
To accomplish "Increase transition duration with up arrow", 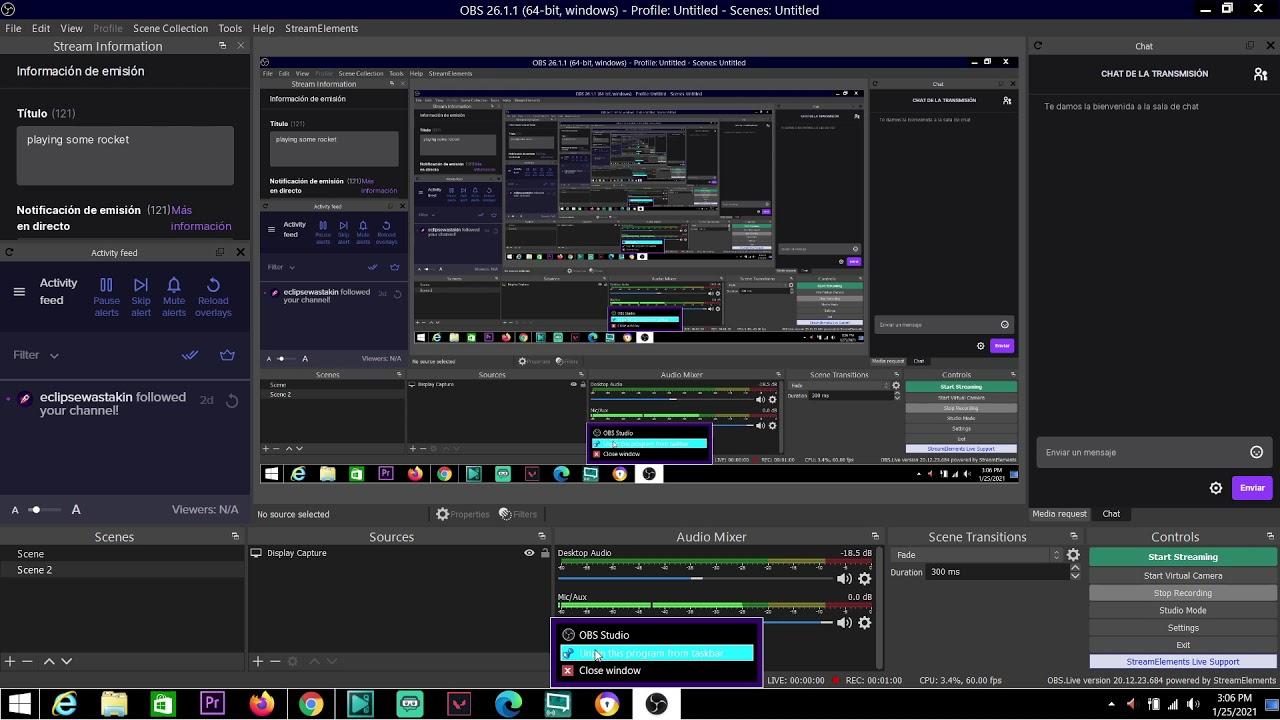I will [x=1075, y=568].
